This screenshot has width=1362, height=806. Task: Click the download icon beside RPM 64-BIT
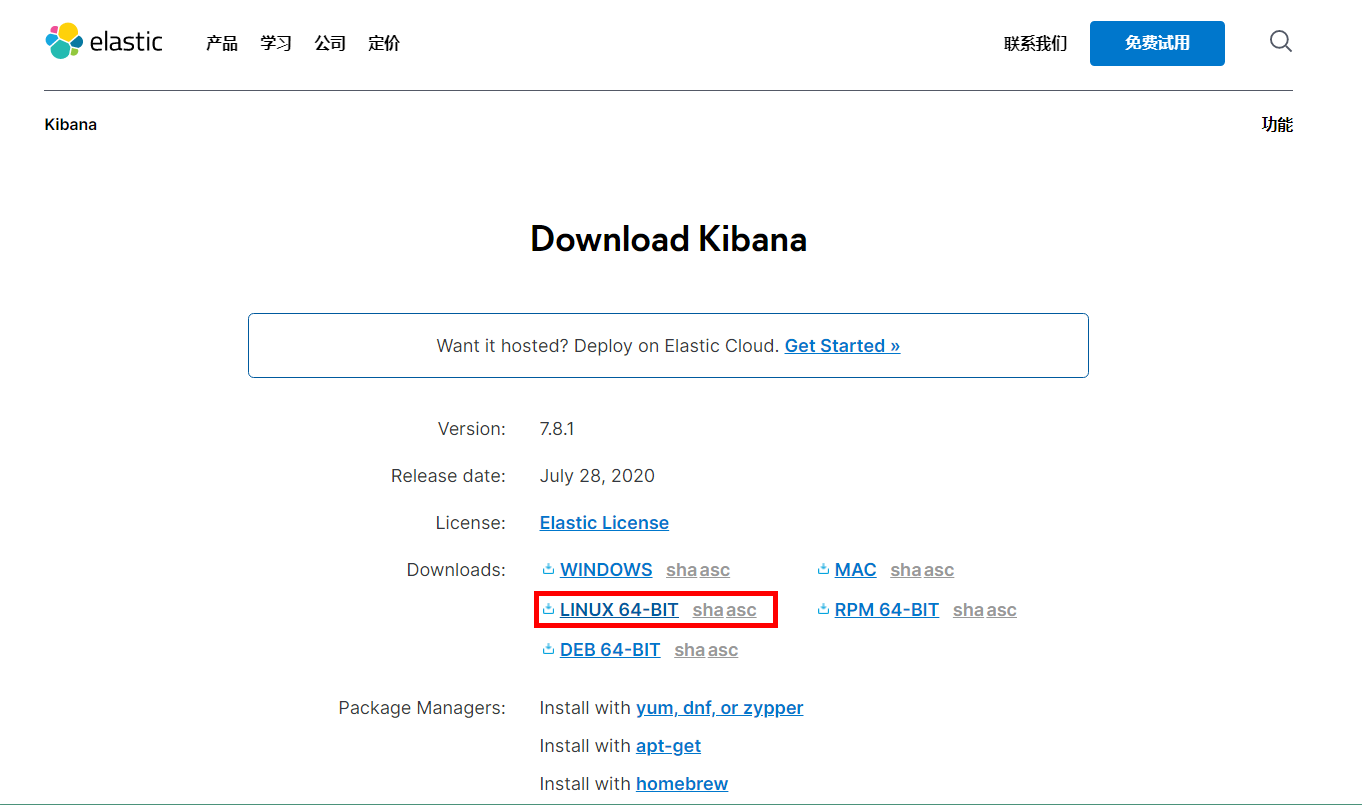[x=823, y=609]
